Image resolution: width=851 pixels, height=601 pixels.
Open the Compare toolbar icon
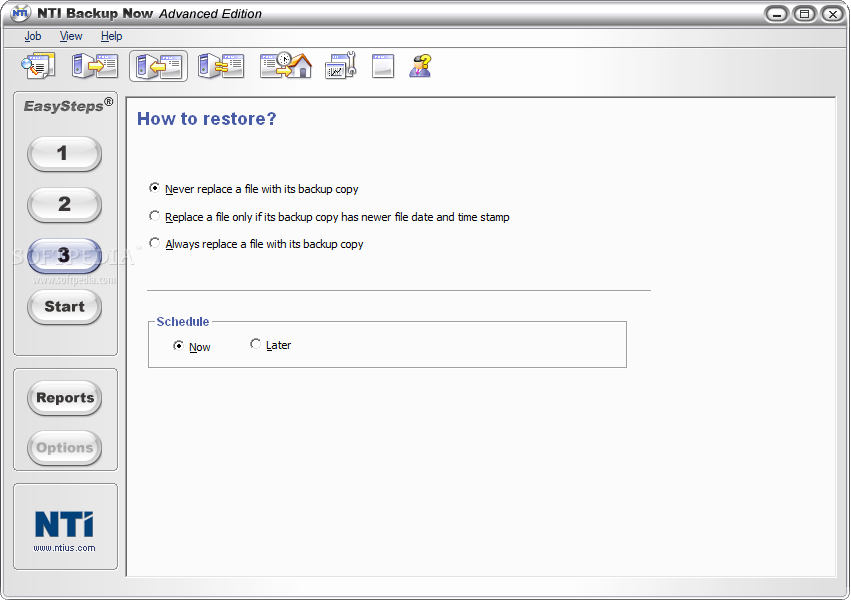(x=221, y=66)
